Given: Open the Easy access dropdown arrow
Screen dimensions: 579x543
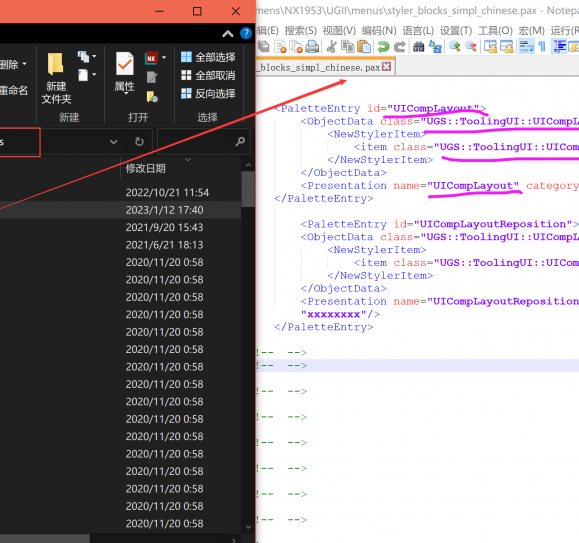Looking at the screenshot, I should (94, 75).
